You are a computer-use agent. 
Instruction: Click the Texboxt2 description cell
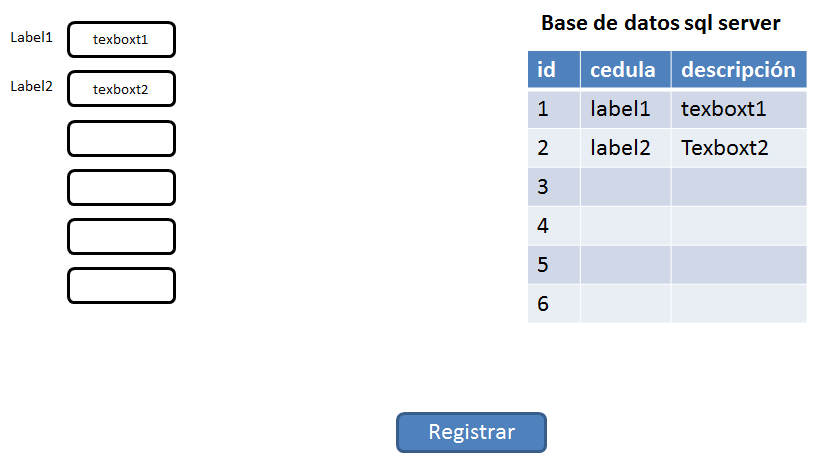click(739, 148)
